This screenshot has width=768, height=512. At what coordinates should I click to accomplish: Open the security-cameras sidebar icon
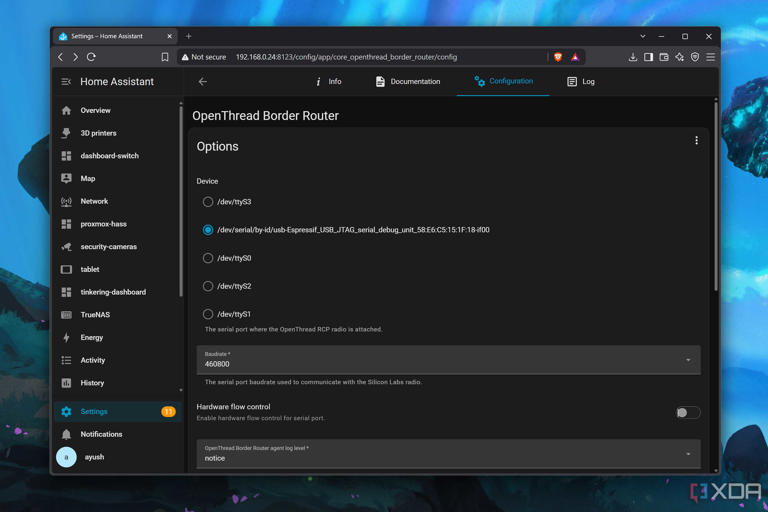(67, 246)
